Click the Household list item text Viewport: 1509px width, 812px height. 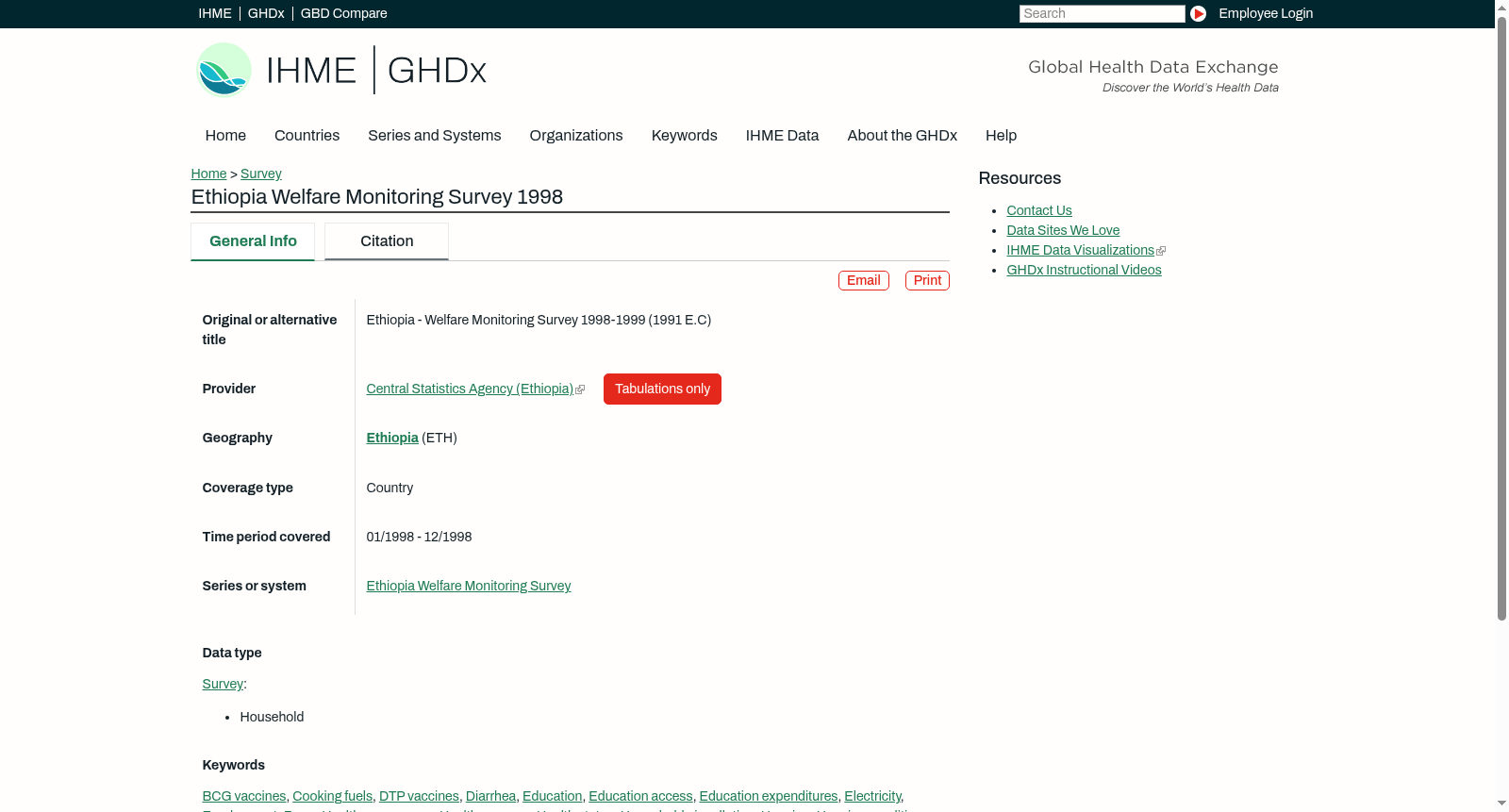[272, 717]
